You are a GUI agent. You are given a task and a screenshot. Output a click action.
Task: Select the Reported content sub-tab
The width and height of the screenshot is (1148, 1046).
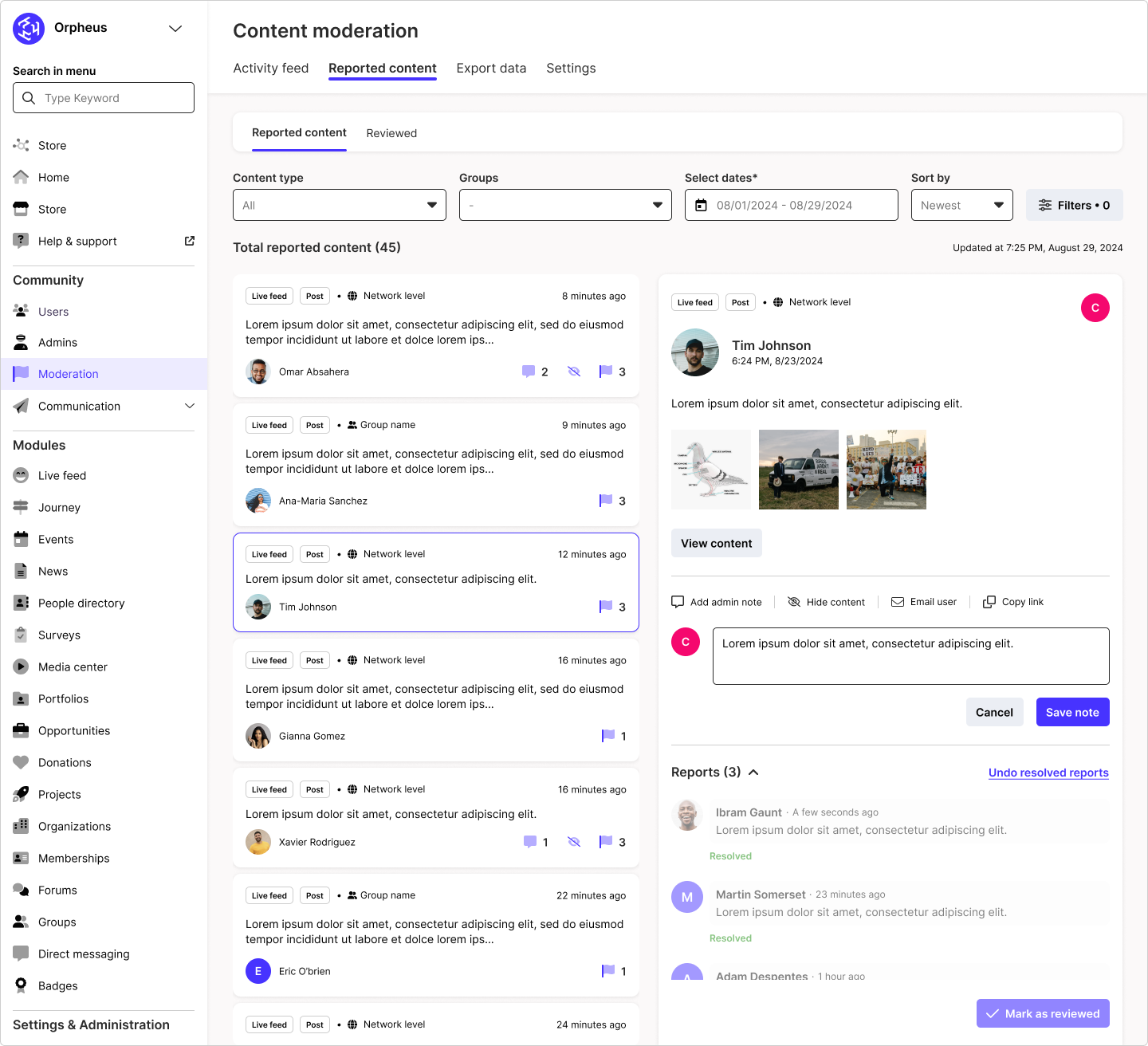click(x=299, y=132)
